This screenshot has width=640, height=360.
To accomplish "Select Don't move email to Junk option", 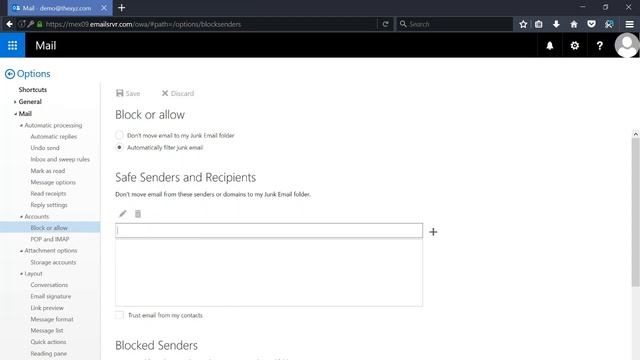I will [x=119, y=135].
